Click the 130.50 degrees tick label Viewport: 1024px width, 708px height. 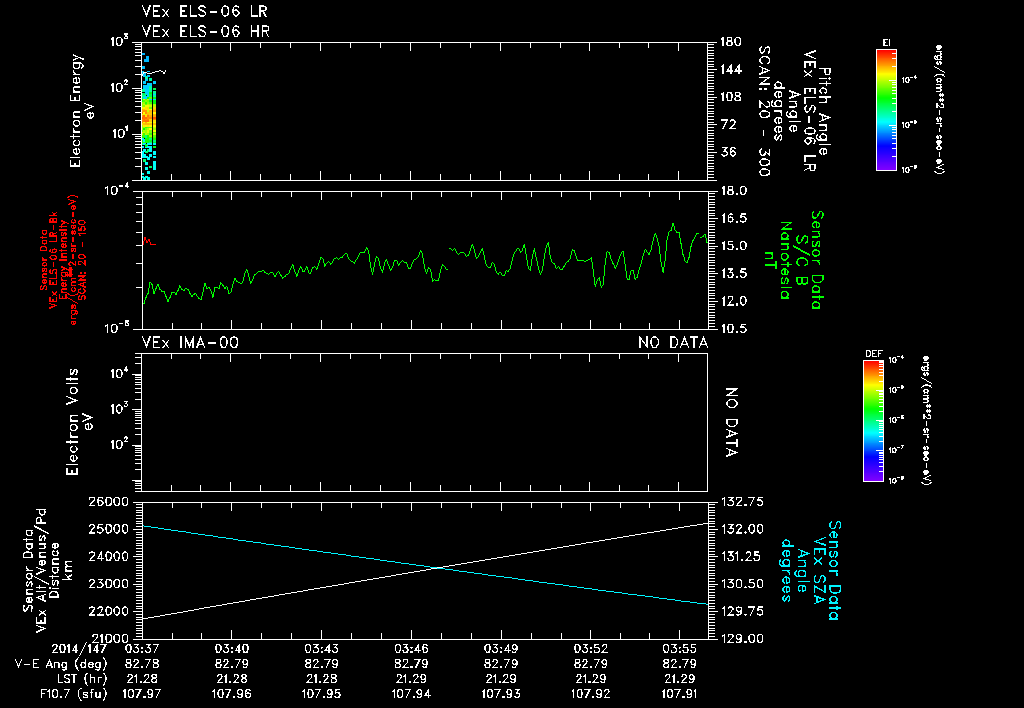(741, 584)
